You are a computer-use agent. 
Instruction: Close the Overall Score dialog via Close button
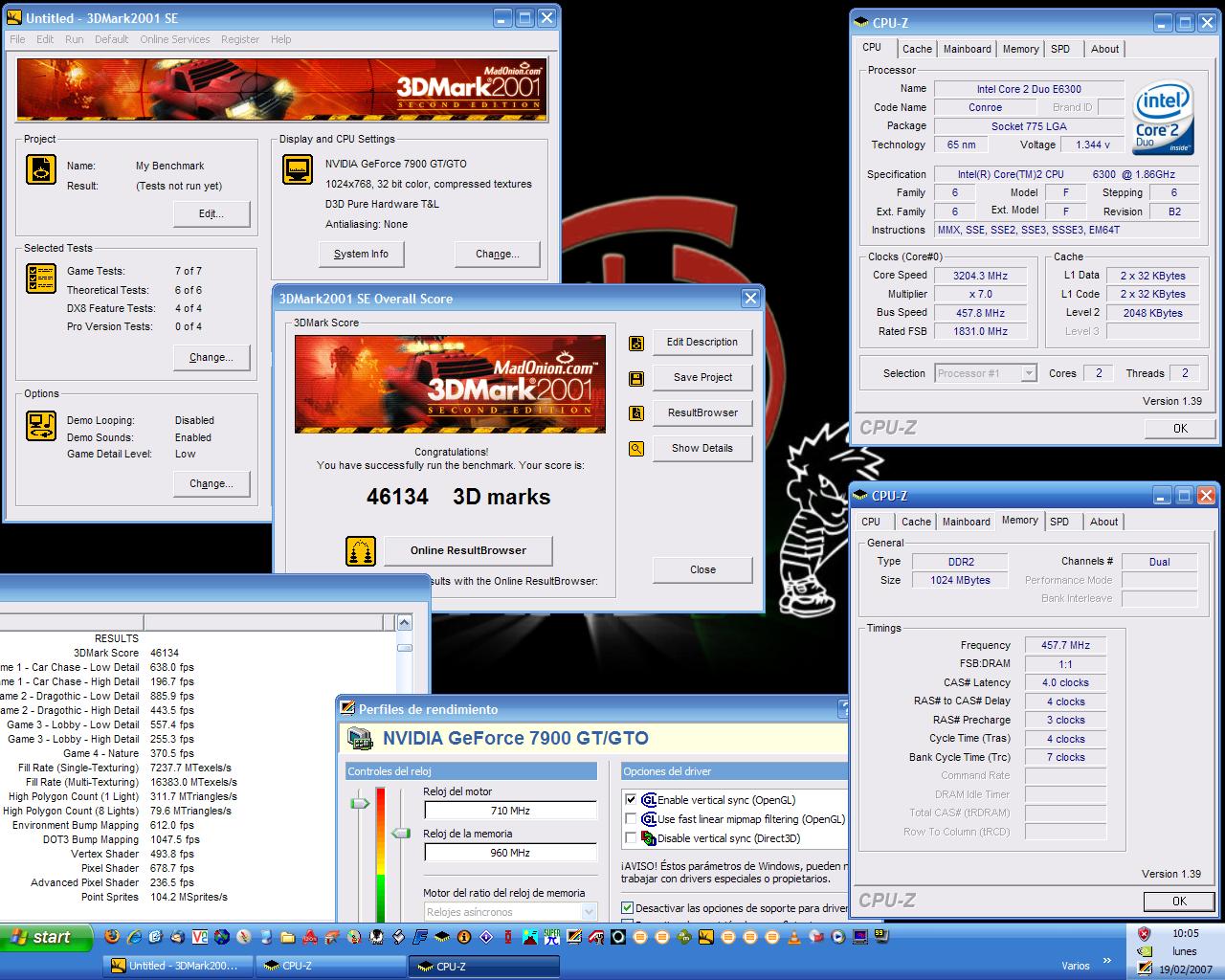click(x=702, y=569)
